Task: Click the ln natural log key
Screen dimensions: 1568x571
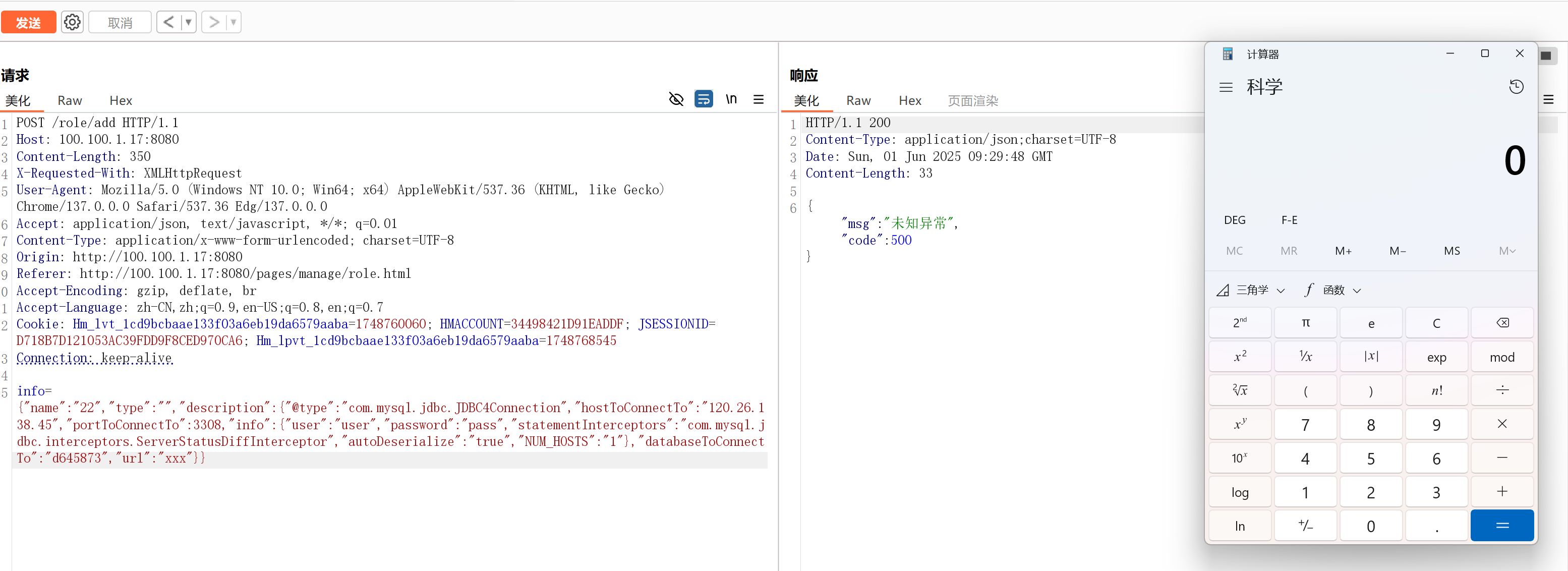Action: [1240, 525]
